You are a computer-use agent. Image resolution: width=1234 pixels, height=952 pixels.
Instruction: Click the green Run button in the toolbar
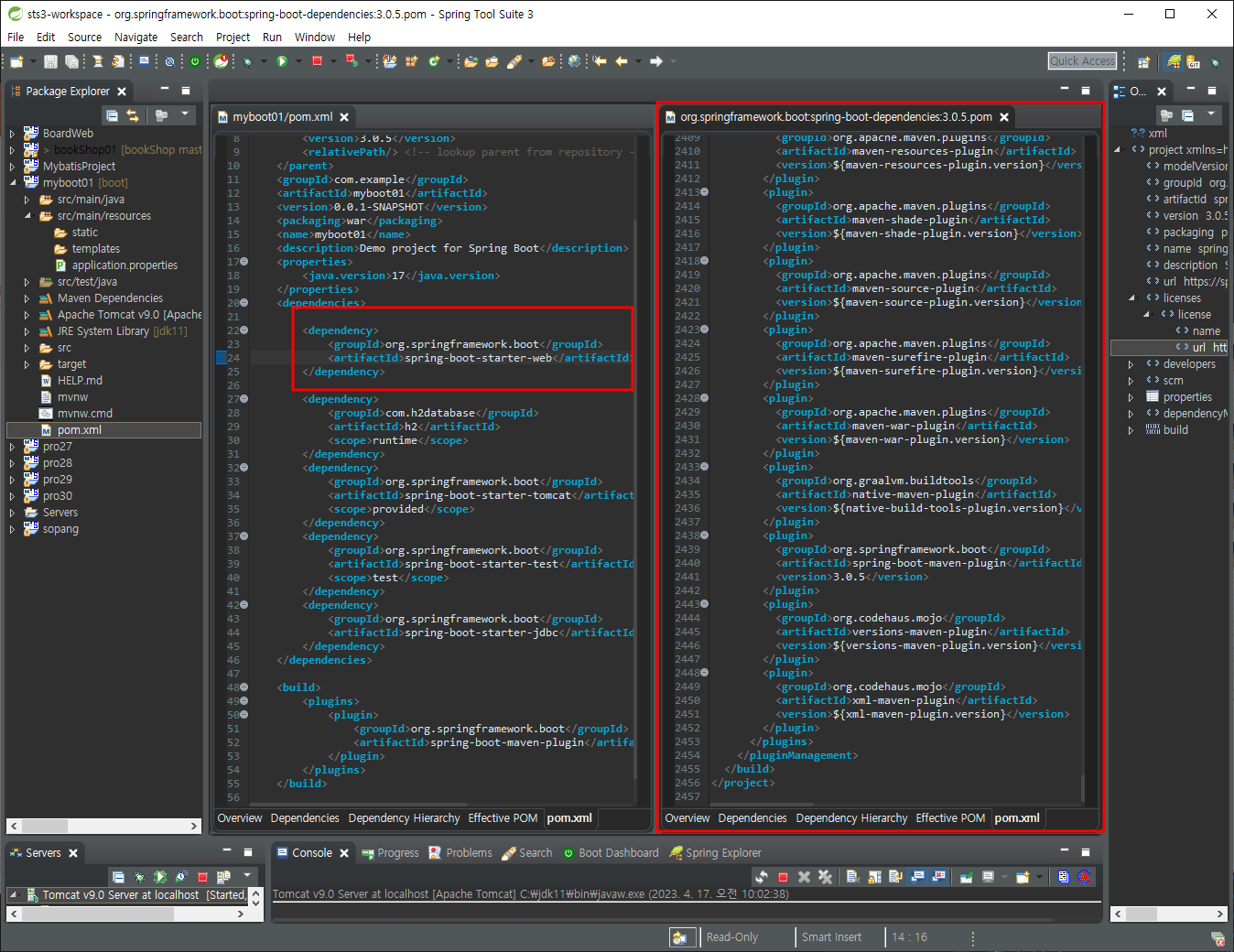(282, 61)
